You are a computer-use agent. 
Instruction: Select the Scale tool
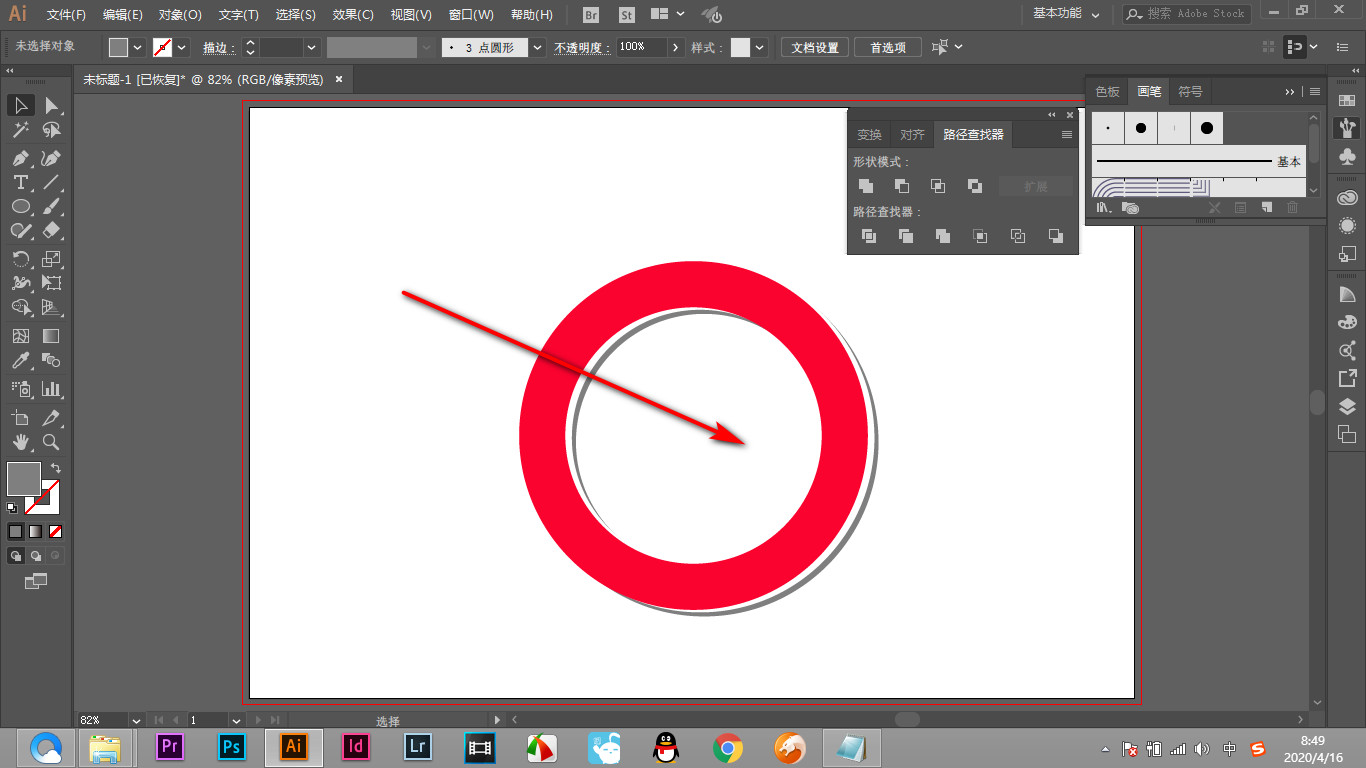tap(52, 259)
